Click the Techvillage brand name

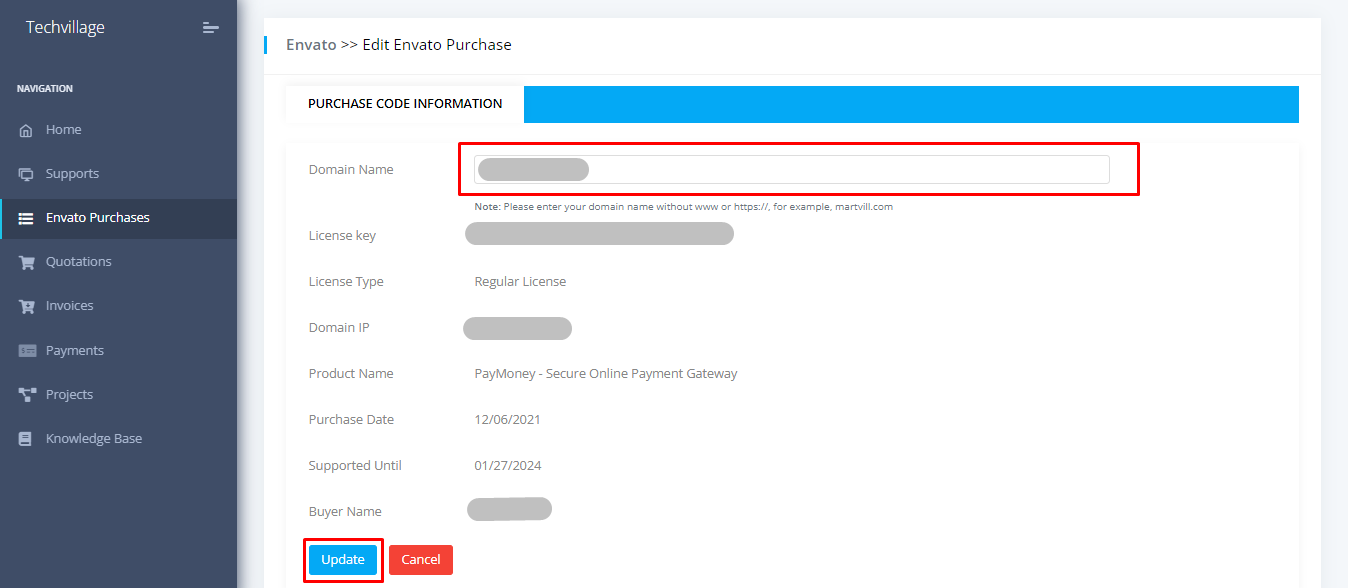point(65,28)
